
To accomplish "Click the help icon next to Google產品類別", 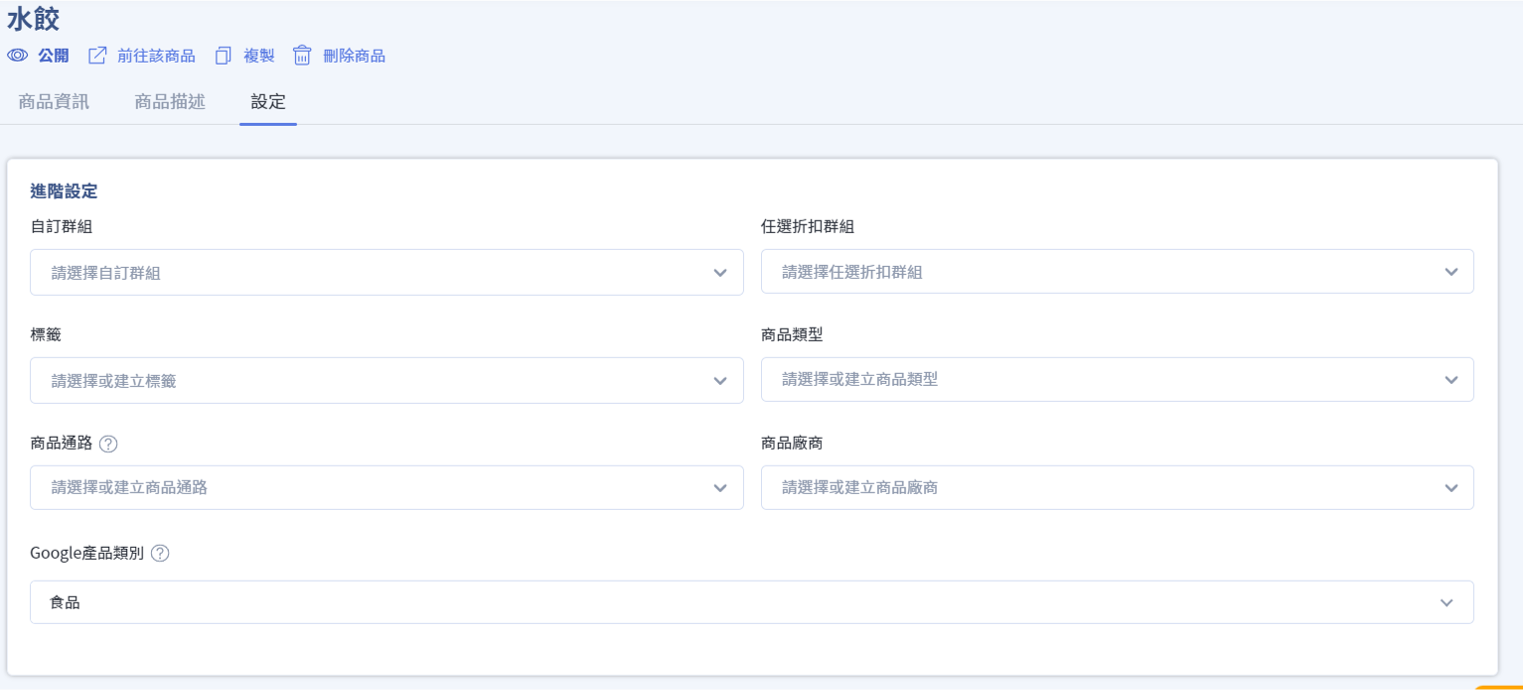I will click(x=160, y=553).
